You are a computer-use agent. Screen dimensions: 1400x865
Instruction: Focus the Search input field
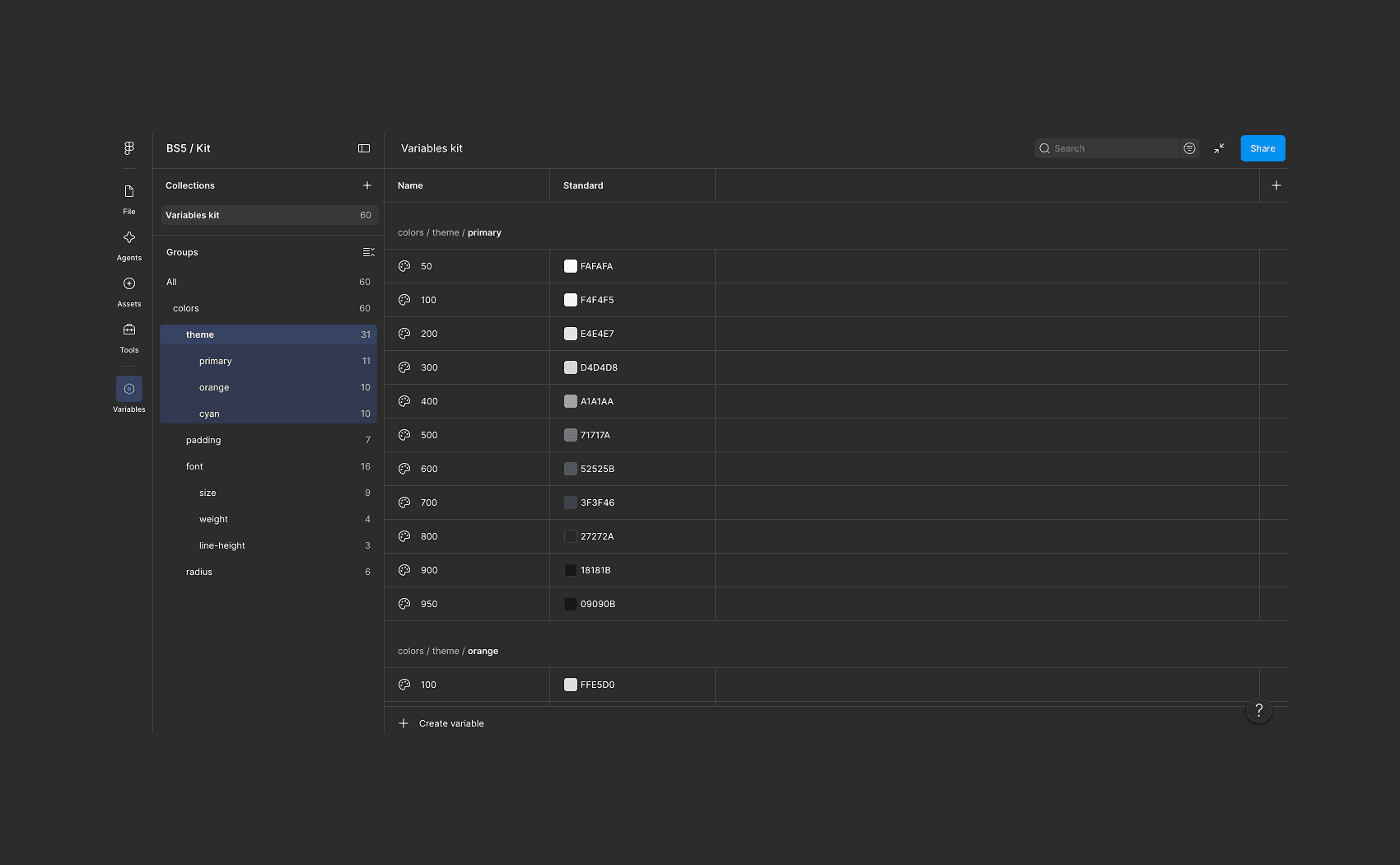tap(1106, 148)
